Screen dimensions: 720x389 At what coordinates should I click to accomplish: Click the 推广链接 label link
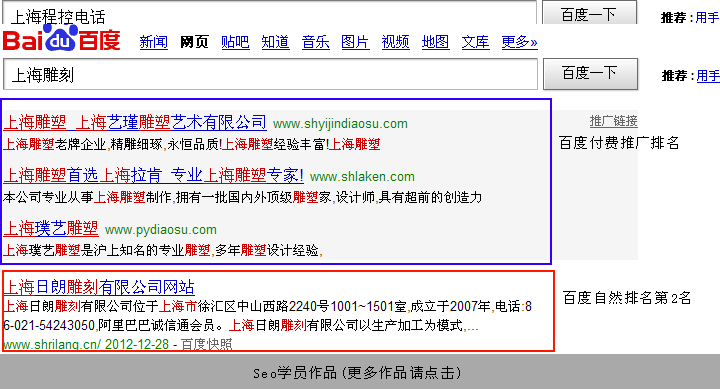(x=613, y=121)
